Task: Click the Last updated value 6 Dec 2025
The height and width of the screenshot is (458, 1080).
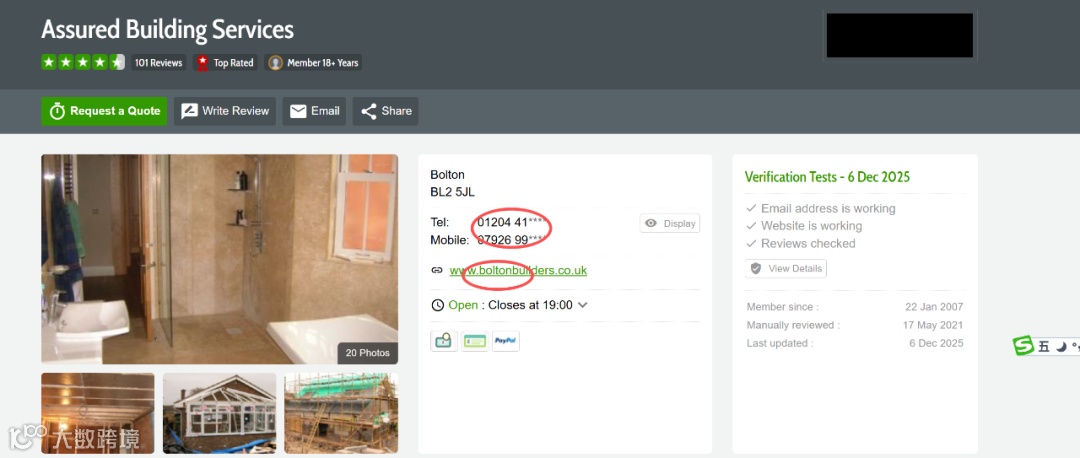Action: click(936, 343)
